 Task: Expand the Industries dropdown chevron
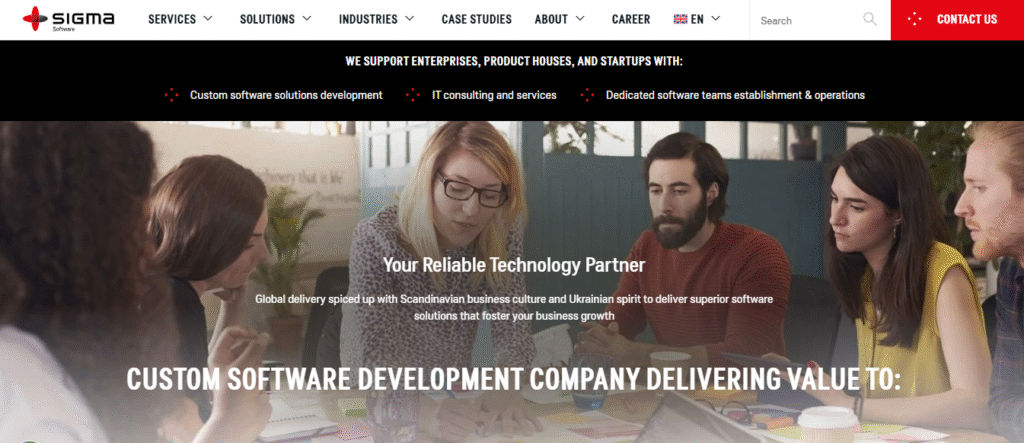(409, 18)
